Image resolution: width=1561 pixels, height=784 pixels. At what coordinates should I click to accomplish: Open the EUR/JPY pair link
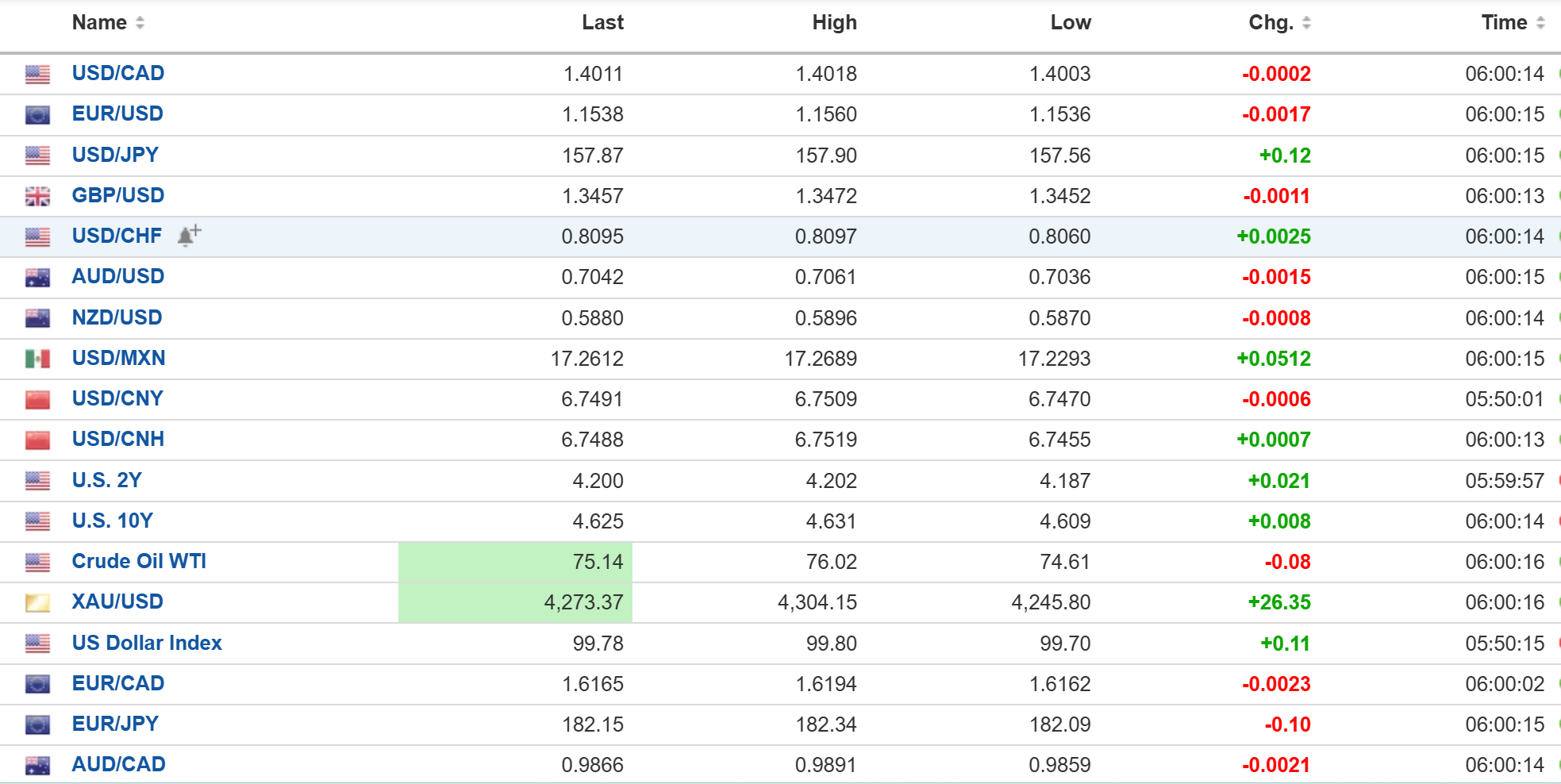[x=115, y=724]
